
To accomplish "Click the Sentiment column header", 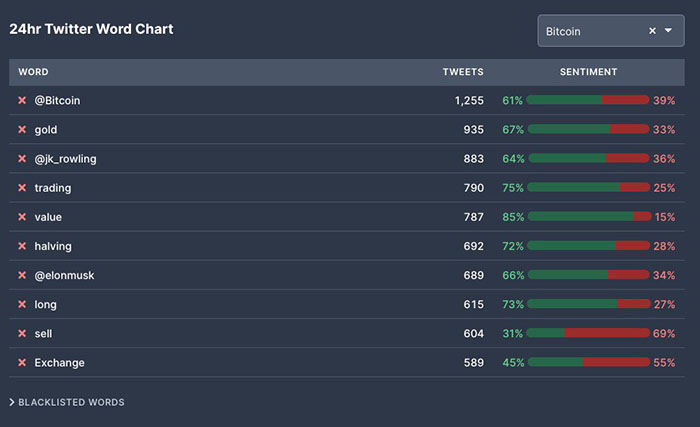I will coord(588,72).
